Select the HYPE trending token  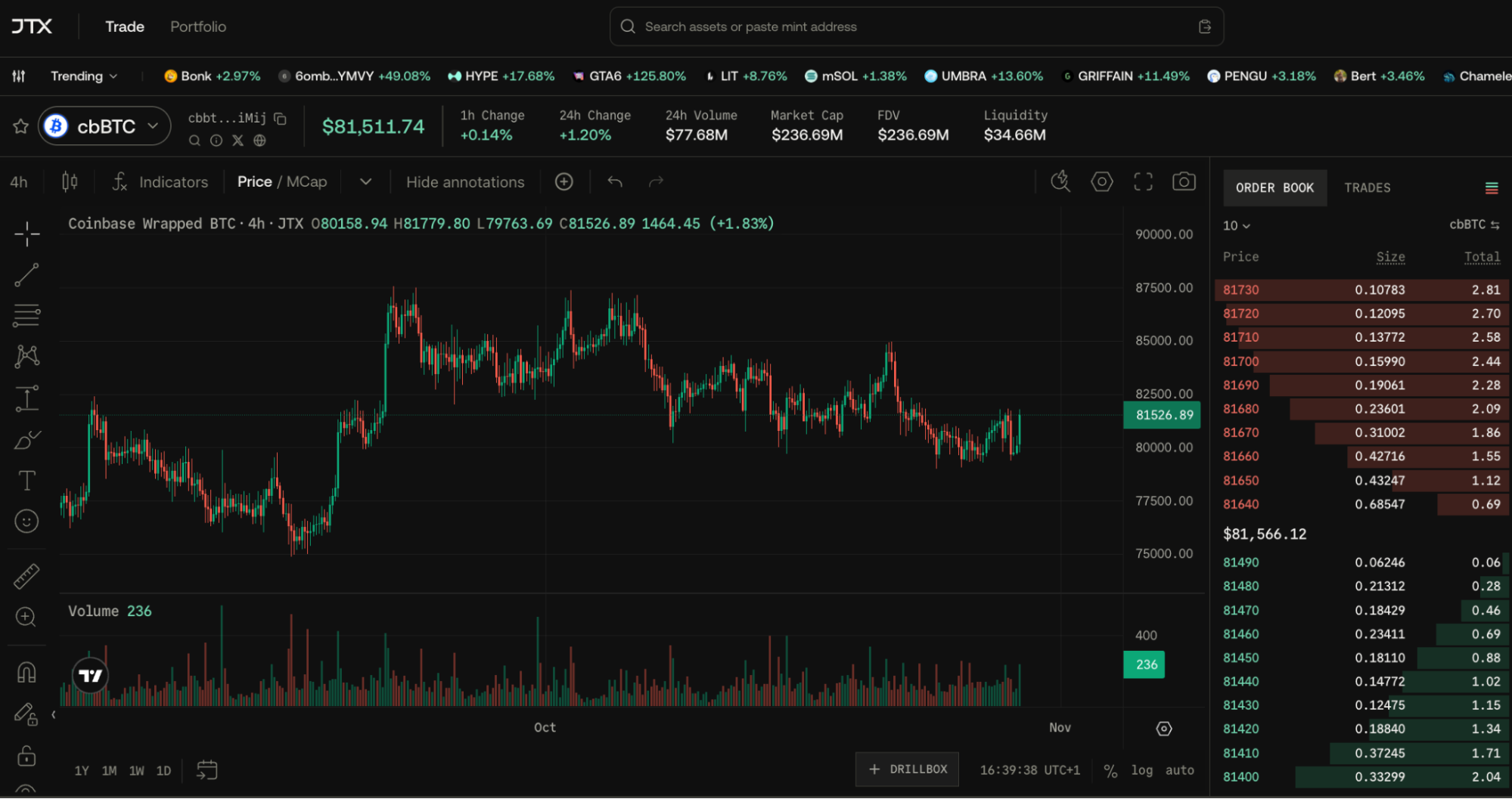501,76
